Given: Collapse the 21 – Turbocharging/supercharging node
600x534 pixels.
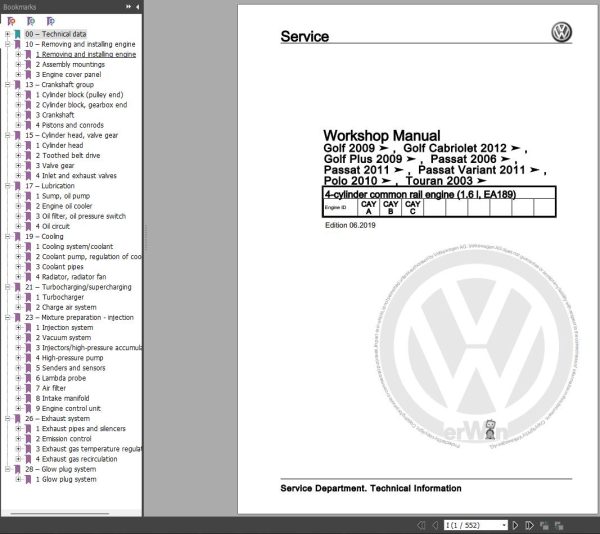Looking at the screenshot, I should coord(7,287).
